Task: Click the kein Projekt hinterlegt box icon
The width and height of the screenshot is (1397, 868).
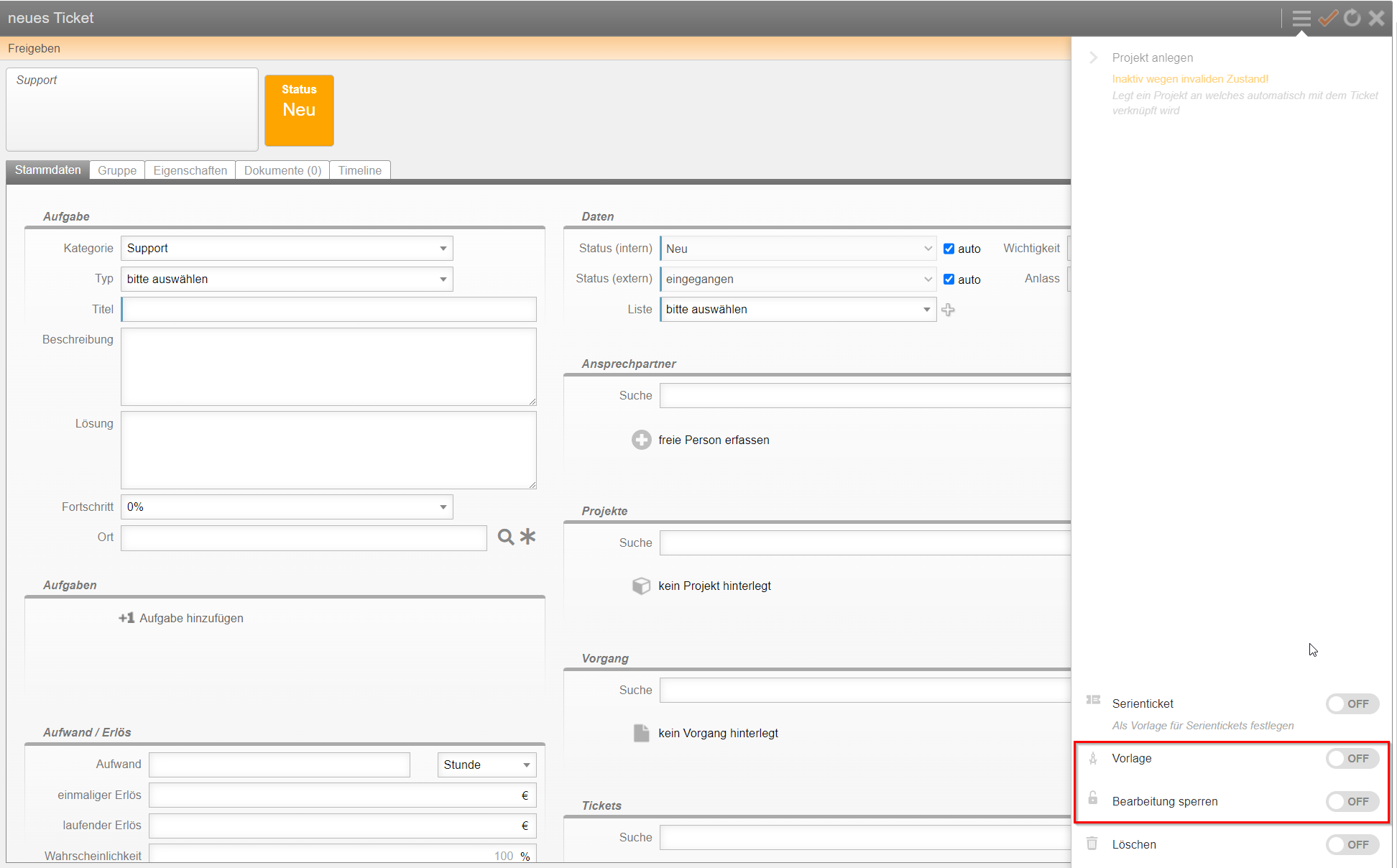Action: [x=641, y=586]
